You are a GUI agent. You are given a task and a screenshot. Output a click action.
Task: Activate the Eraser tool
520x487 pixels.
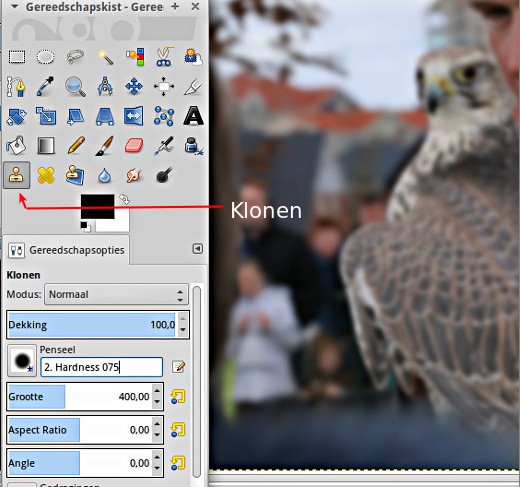coord(134,146)
